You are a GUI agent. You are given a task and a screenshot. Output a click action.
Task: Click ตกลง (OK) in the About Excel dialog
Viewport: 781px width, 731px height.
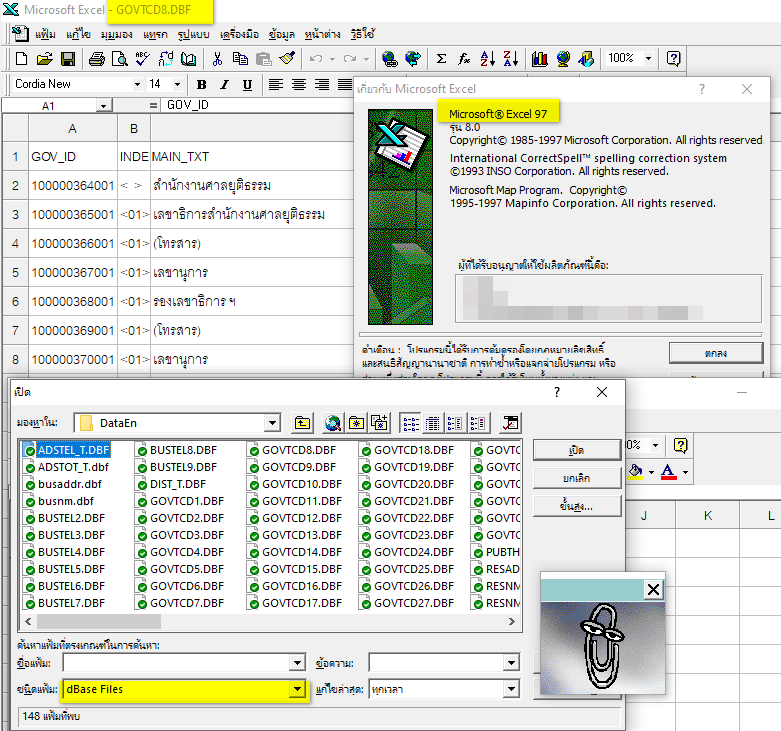click(716, 353)
